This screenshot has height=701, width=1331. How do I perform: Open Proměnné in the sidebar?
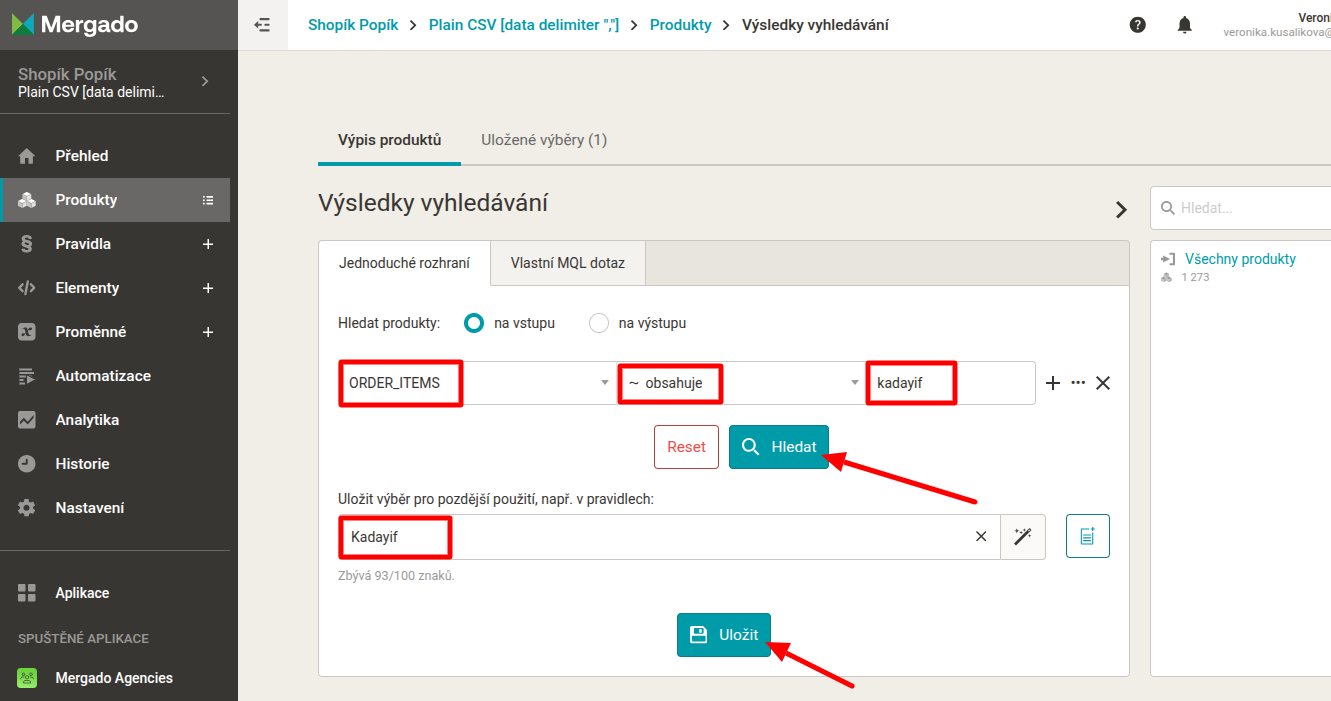(x=91, y=332)
